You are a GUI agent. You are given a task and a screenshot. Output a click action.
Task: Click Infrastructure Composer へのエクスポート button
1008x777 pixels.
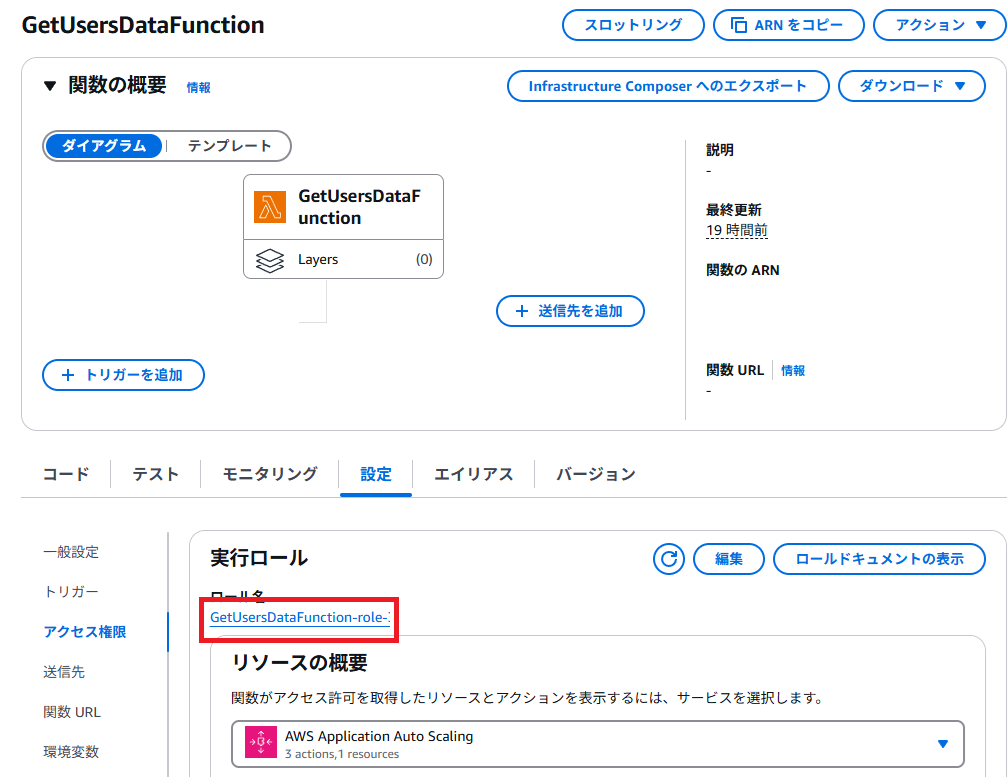coord(668,86)
